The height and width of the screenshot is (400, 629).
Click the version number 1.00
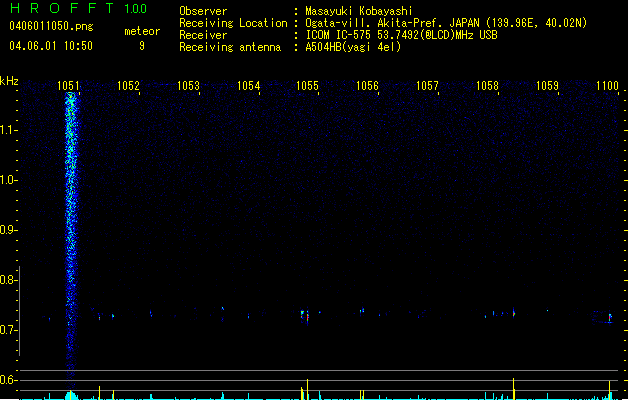coord(135,9)
